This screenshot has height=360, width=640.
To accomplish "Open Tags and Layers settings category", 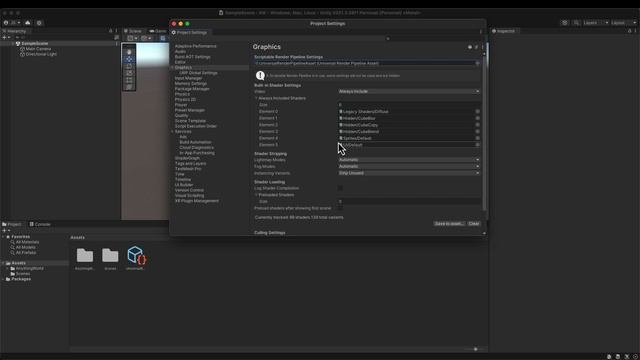I will point(190,164).
